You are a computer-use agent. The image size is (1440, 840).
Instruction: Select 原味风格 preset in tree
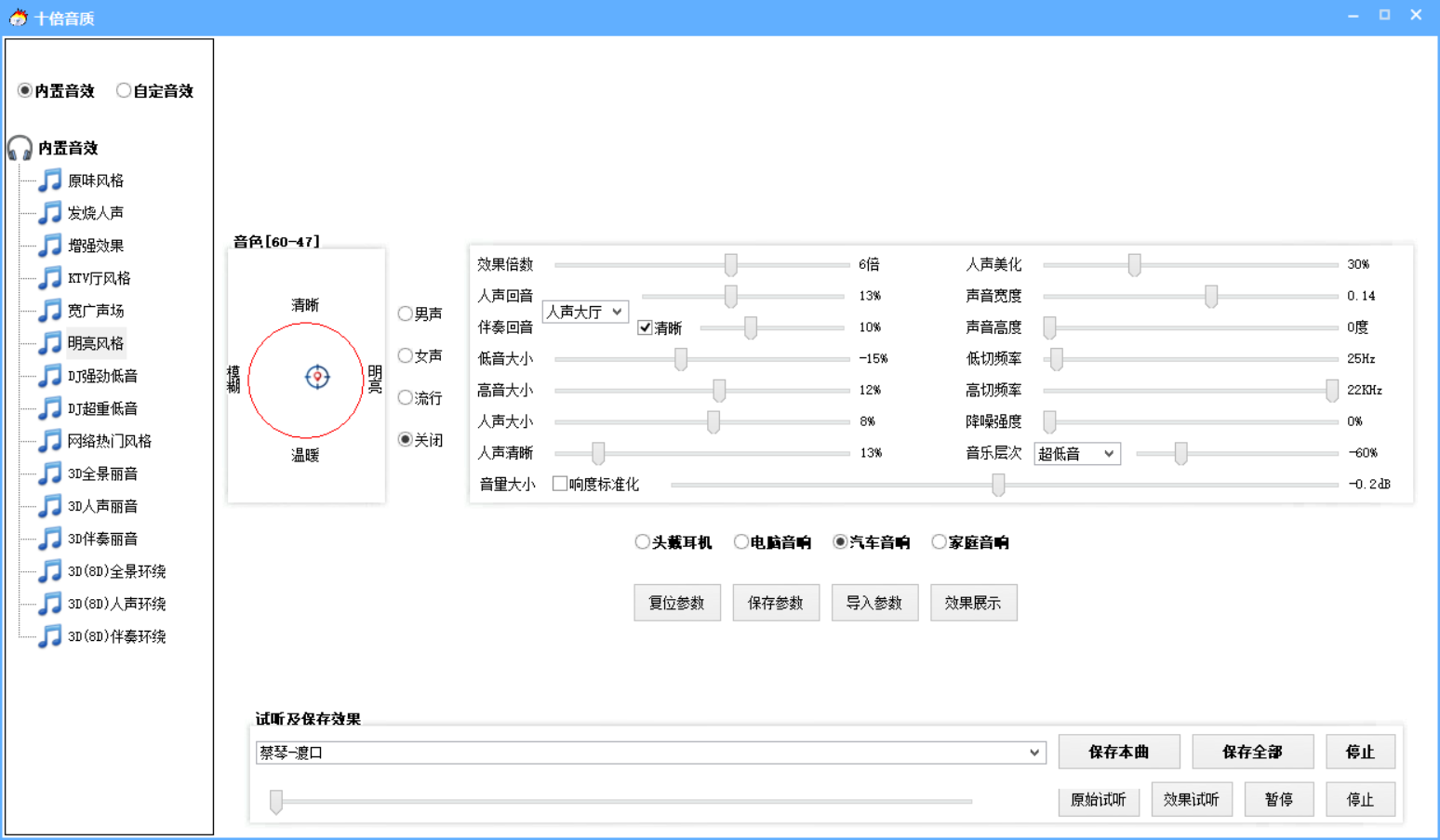click(x=96, y=180)
